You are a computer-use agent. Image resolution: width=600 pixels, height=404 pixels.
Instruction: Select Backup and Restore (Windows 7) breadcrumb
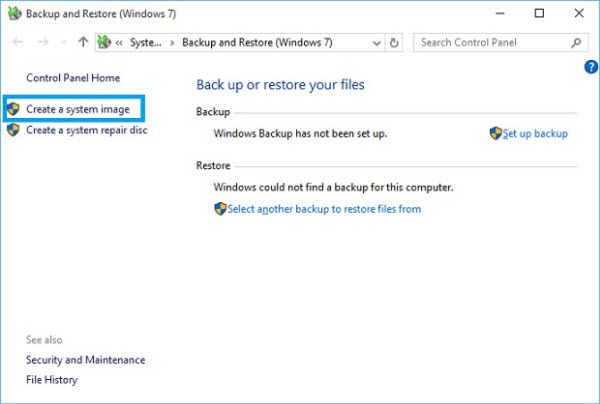point(257,42)
